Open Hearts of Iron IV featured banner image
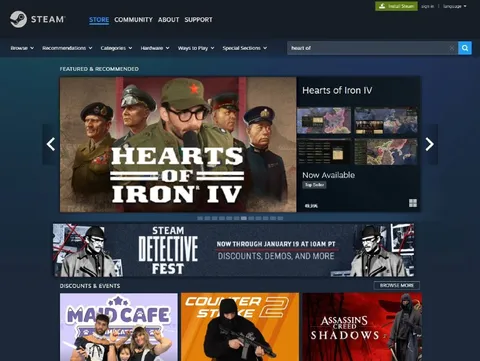 click(178, 145)
